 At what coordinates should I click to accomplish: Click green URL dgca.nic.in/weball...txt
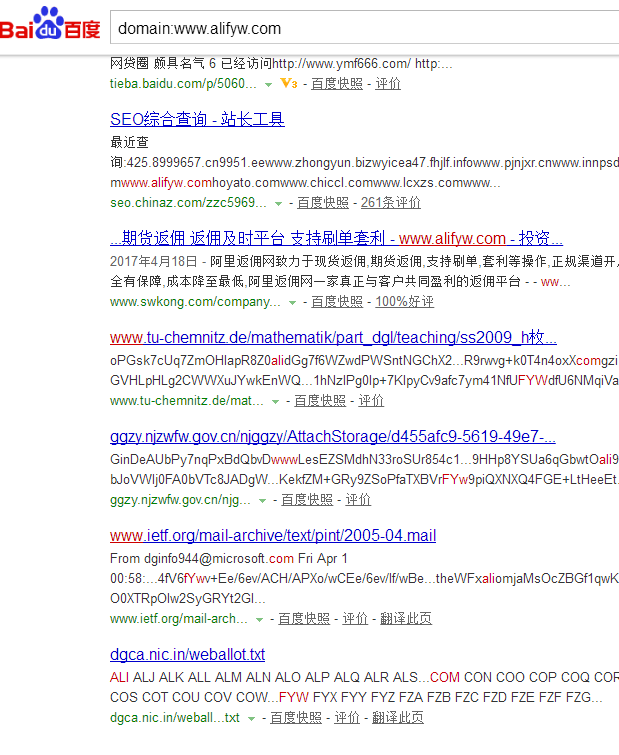tap(175, 718)
